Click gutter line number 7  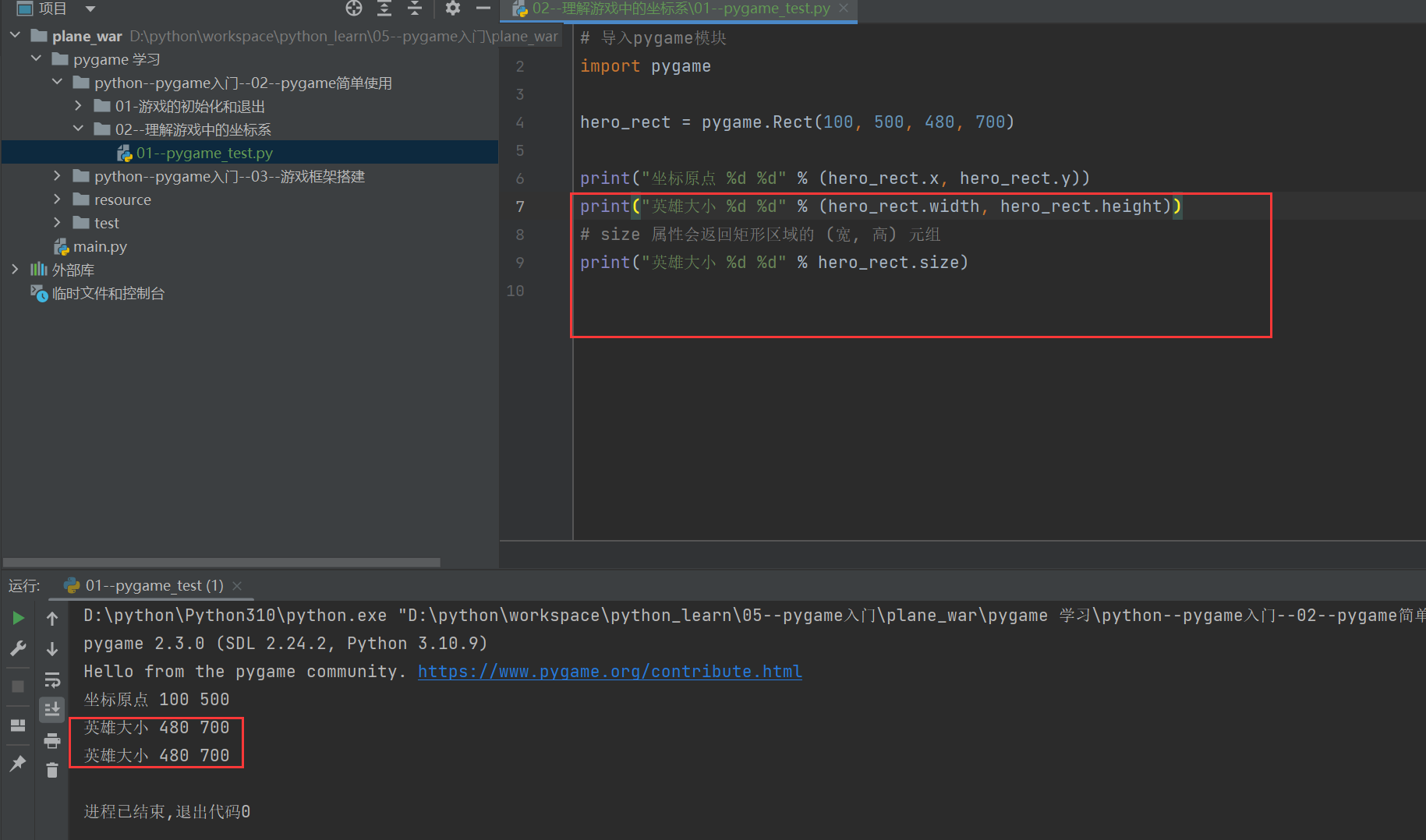(x=520, y=206)
